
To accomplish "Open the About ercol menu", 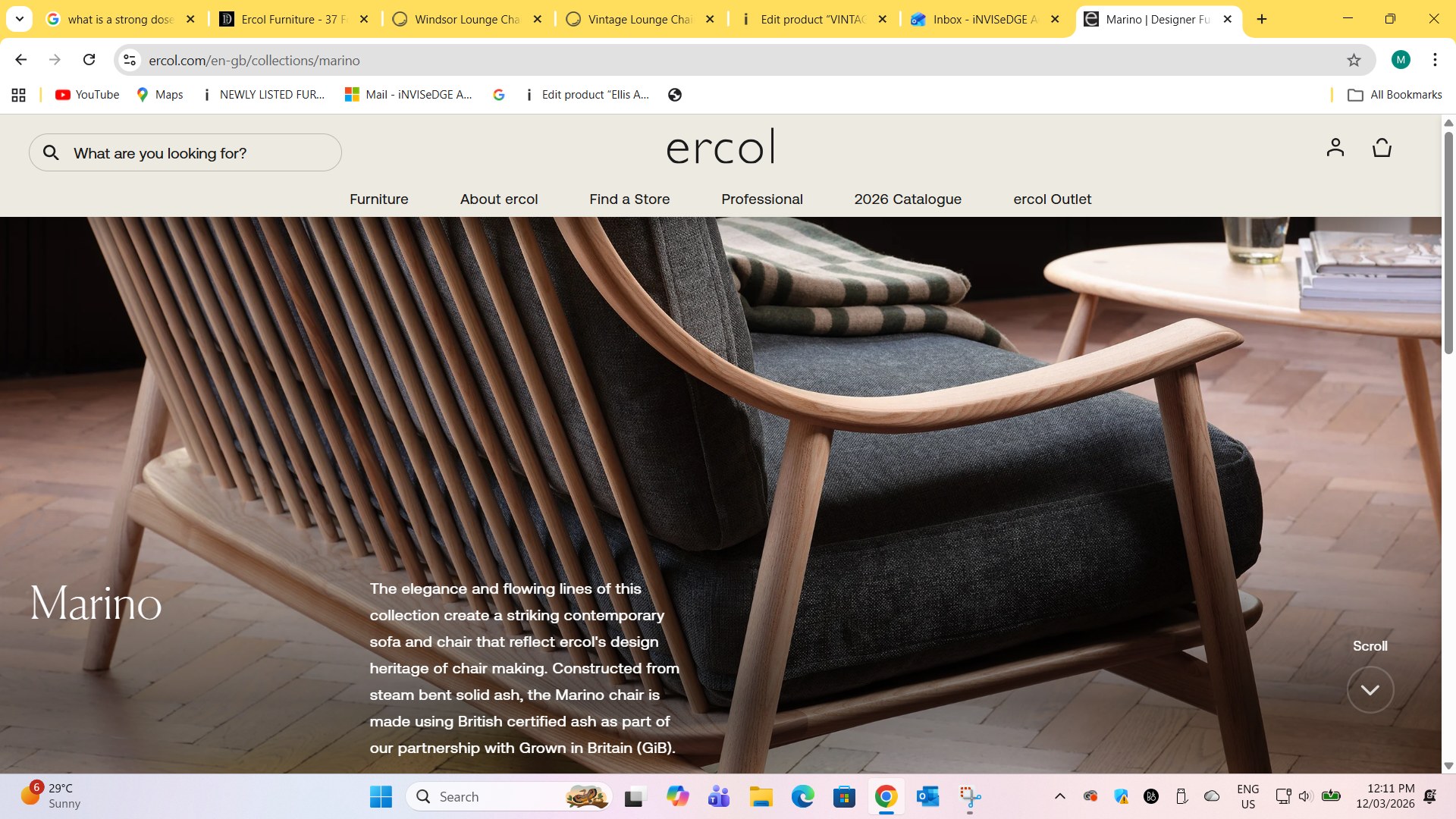I will [499, 199].
